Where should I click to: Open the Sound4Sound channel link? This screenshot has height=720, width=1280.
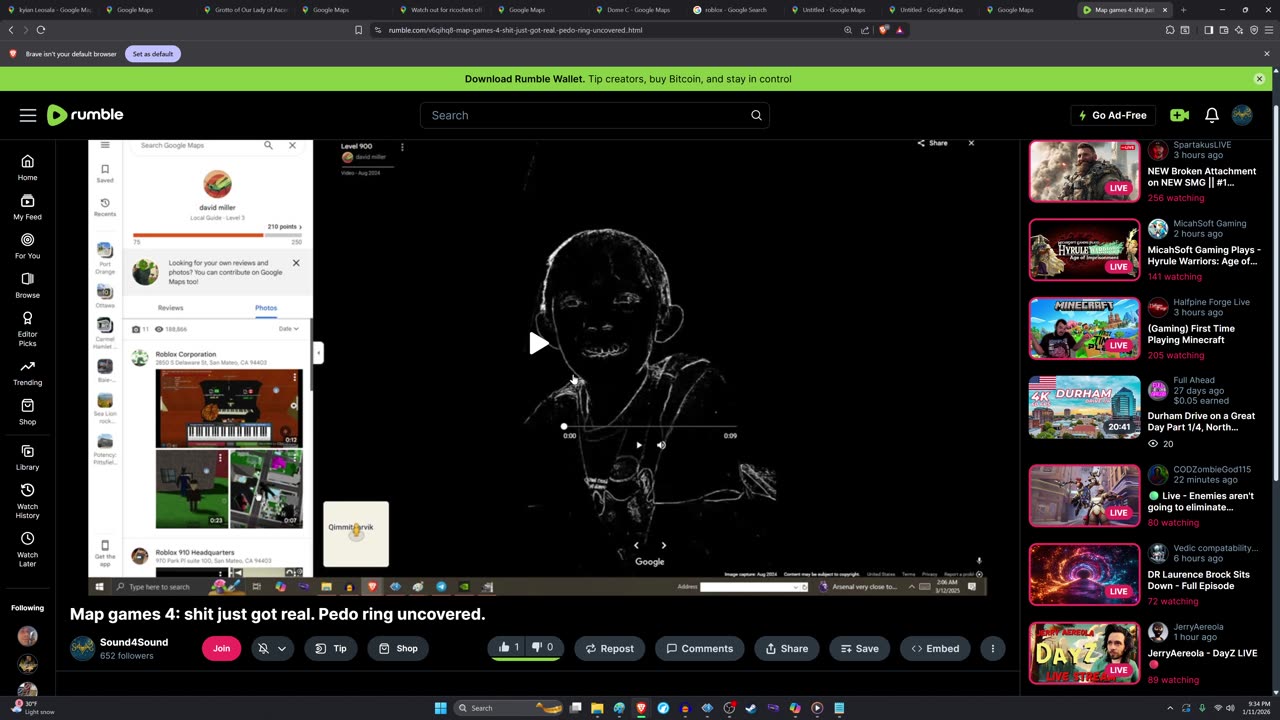click(x=134, y=642)
